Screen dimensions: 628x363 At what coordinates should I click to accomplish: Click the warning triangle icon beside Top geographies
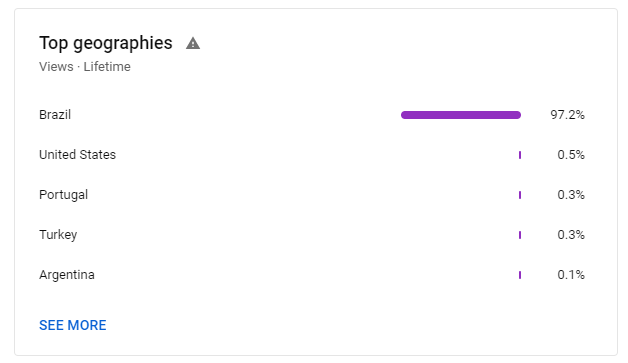pyautogui.click(x=193, y=43)
